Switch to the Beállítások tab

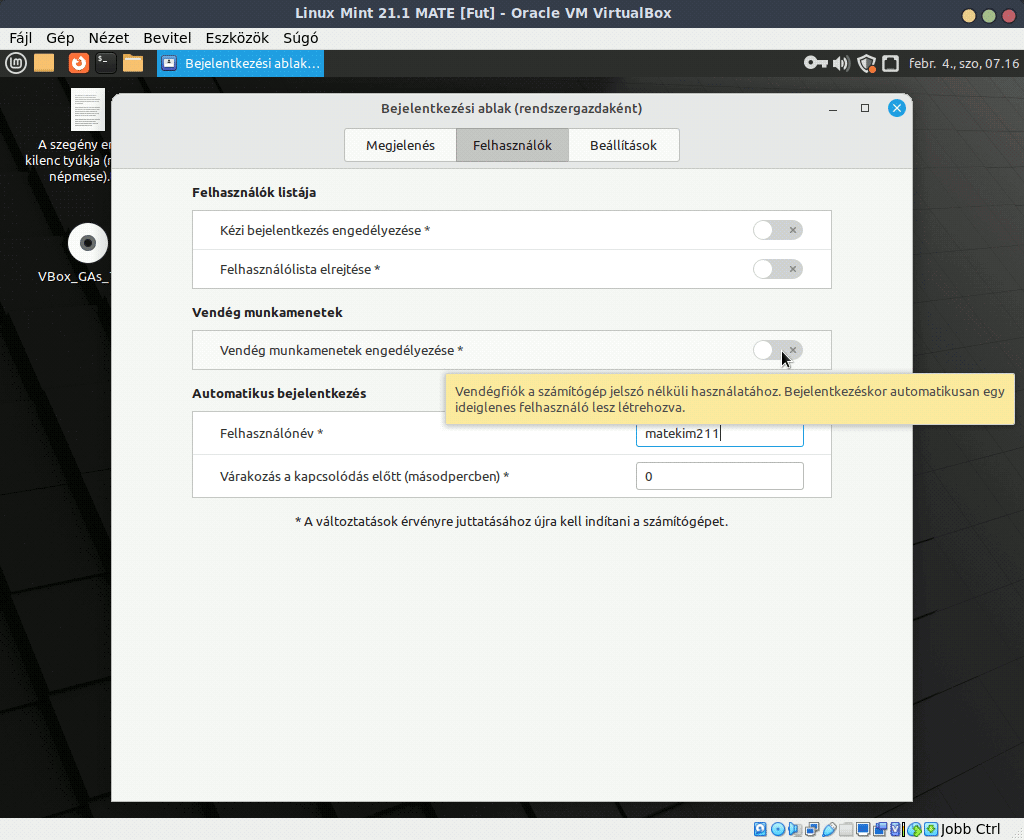(x=624, y=145)
